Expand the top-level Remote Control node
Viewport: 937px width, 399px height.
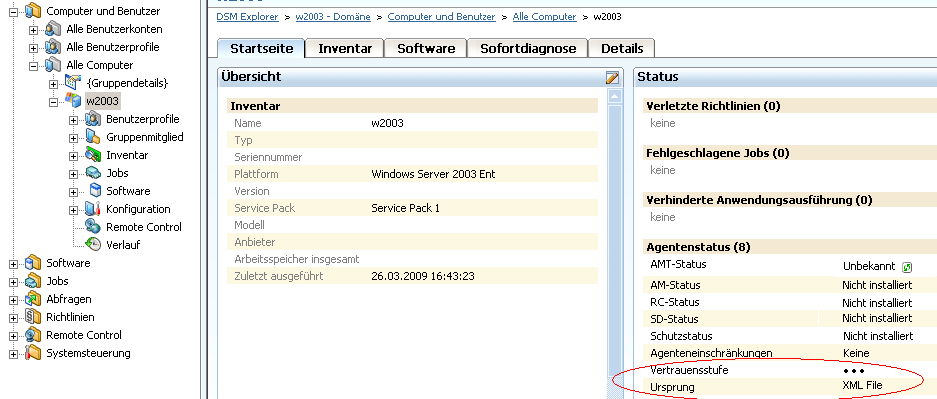14,336
